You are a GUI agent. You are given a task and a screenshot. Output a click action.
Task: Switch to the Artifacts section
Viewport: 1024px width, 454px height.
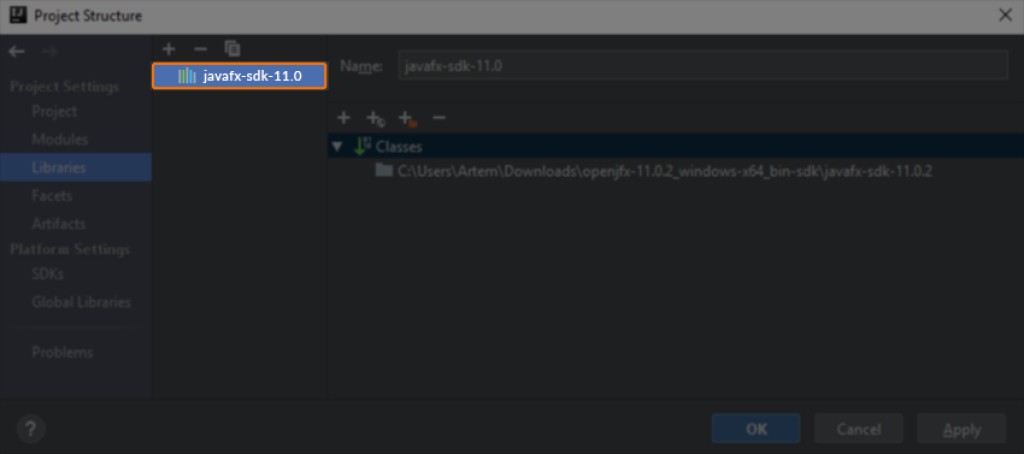(58, 224)
